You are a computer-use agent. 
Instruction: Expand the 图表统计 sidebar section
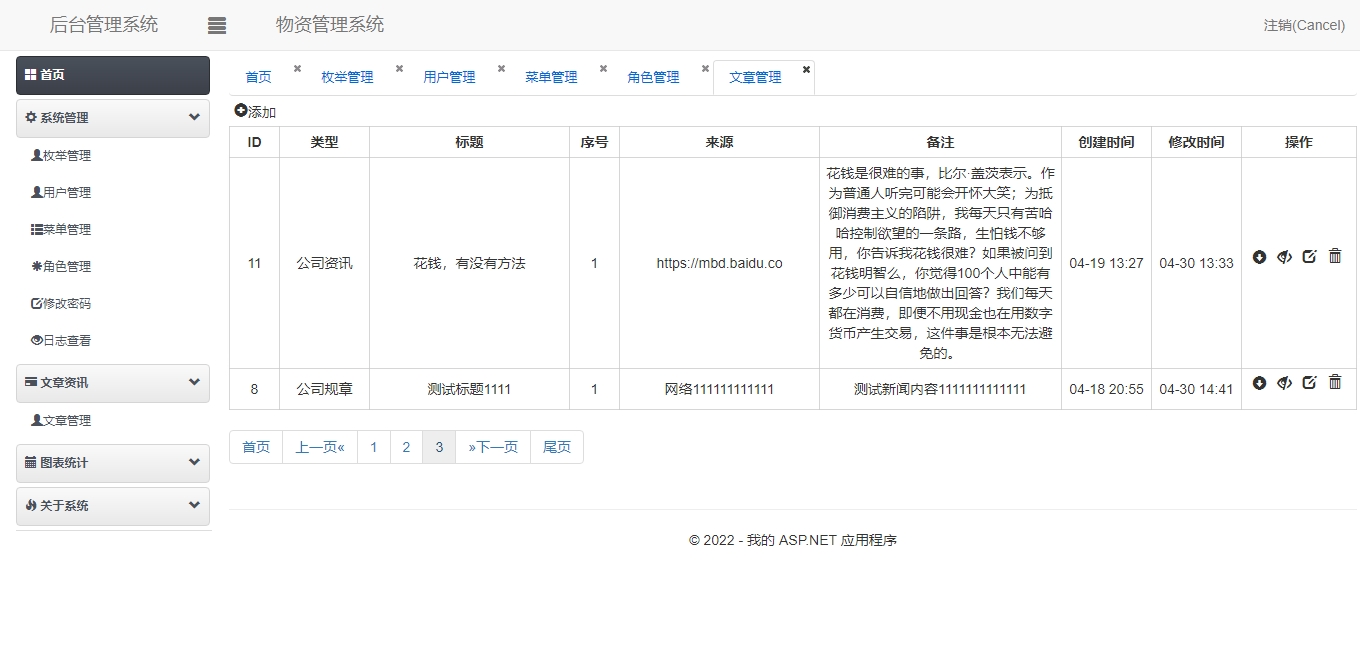[194, 462]
